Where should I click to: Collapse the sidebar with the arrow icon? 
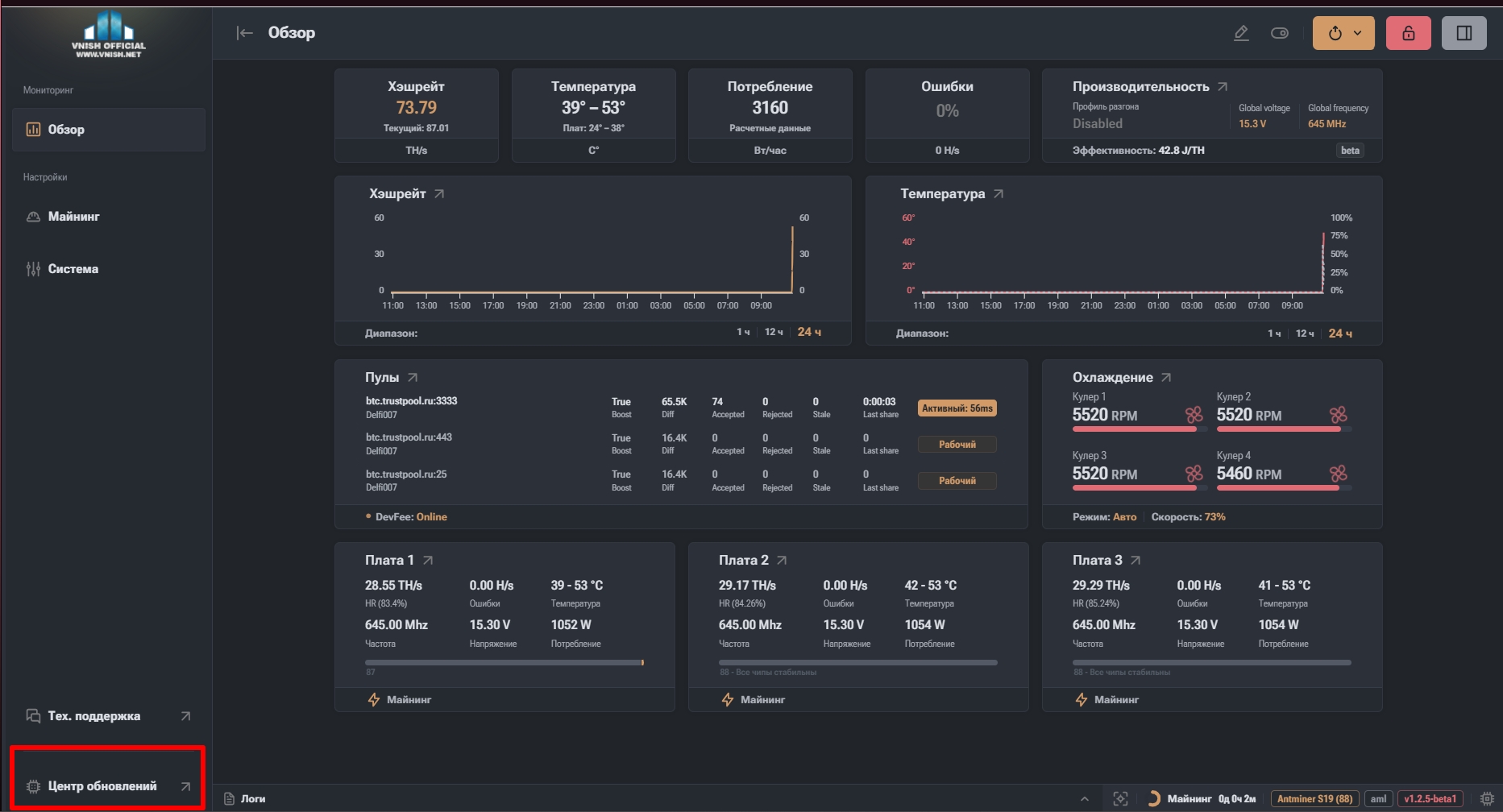[245, 33]
